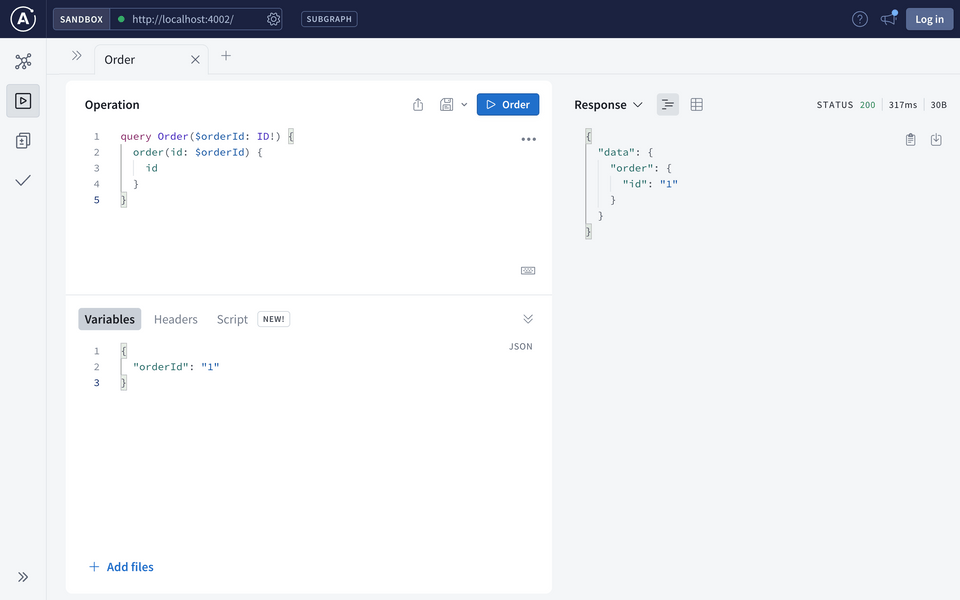Open the Response dropdown
The height and width of the screenshot is (600, 960).
tap(608, 105)
